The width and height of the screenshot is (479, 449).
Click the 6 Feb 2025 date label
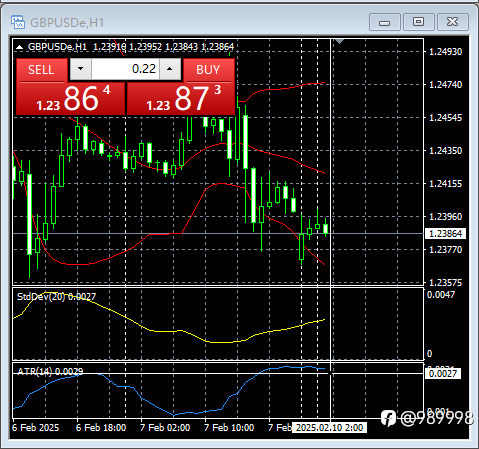click(x=36, y=428)
